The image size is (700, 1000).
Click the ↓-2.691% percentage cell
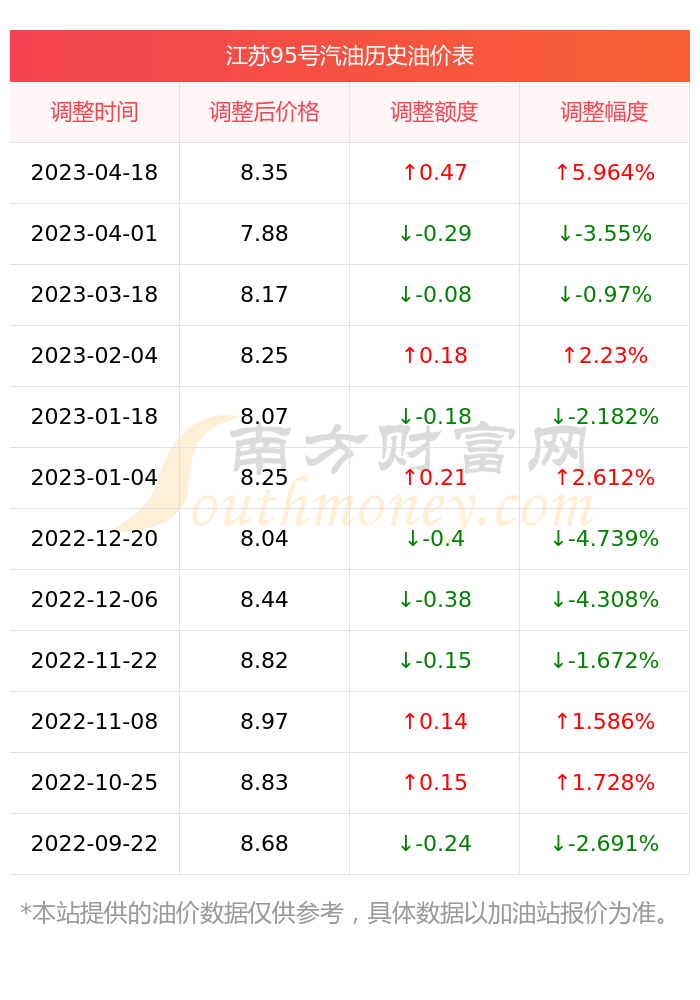(x=604, y=843)
